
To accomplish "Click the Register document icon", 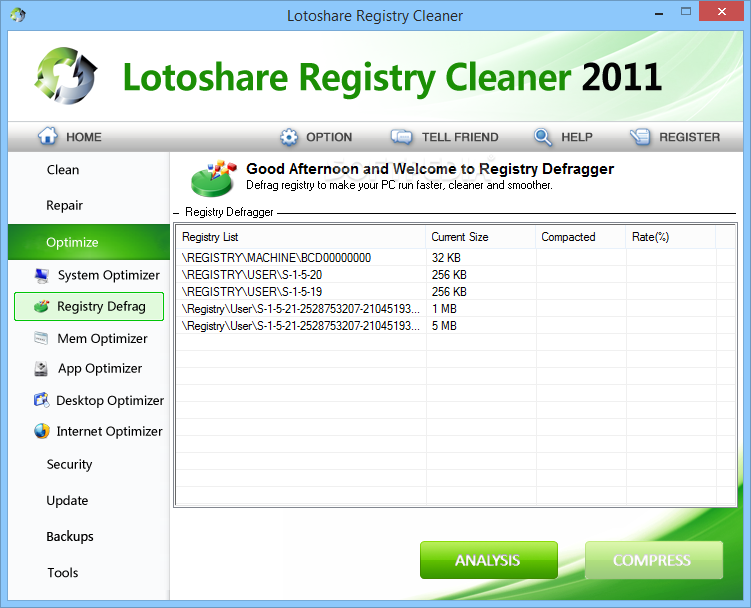I will [x=640, y=137].
